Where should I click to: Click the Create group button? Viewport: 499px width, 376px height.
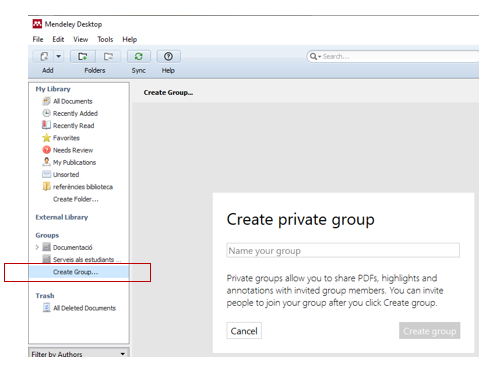pyautogui.click(x=429, y=331)
